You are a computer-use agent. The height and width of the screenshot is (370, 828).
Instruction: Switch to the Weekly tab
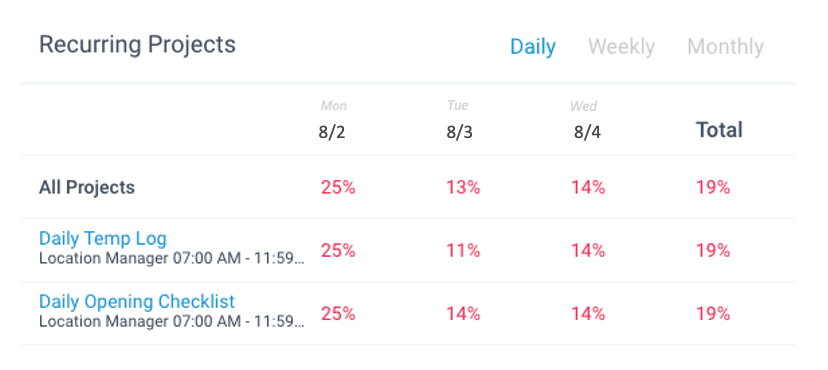[x=621, y=46]
